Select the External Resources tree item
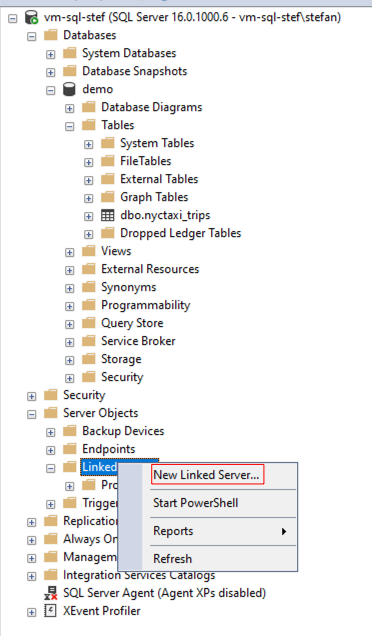 click(150, 269)
